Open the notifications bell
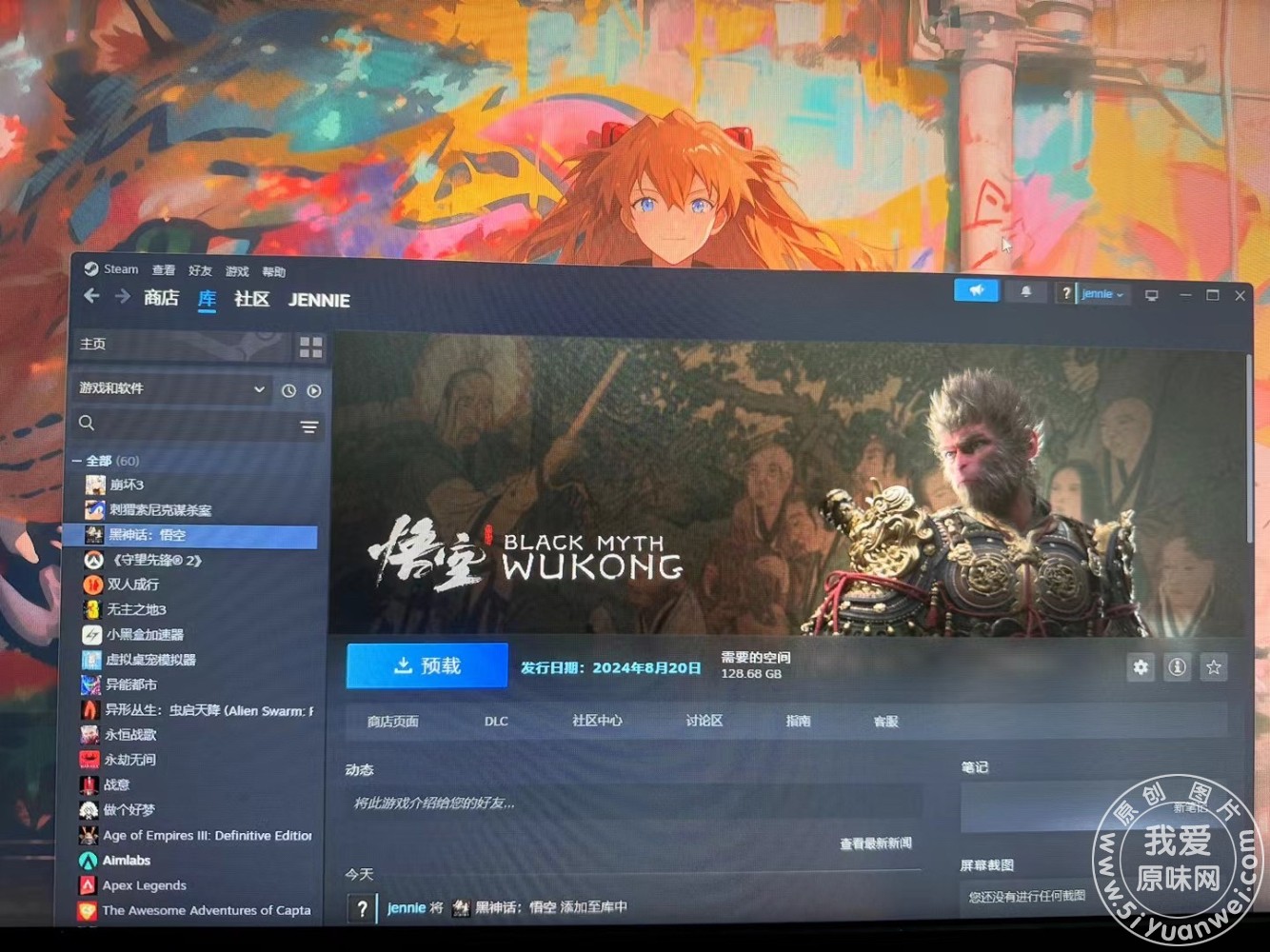 click(1025, 292)
